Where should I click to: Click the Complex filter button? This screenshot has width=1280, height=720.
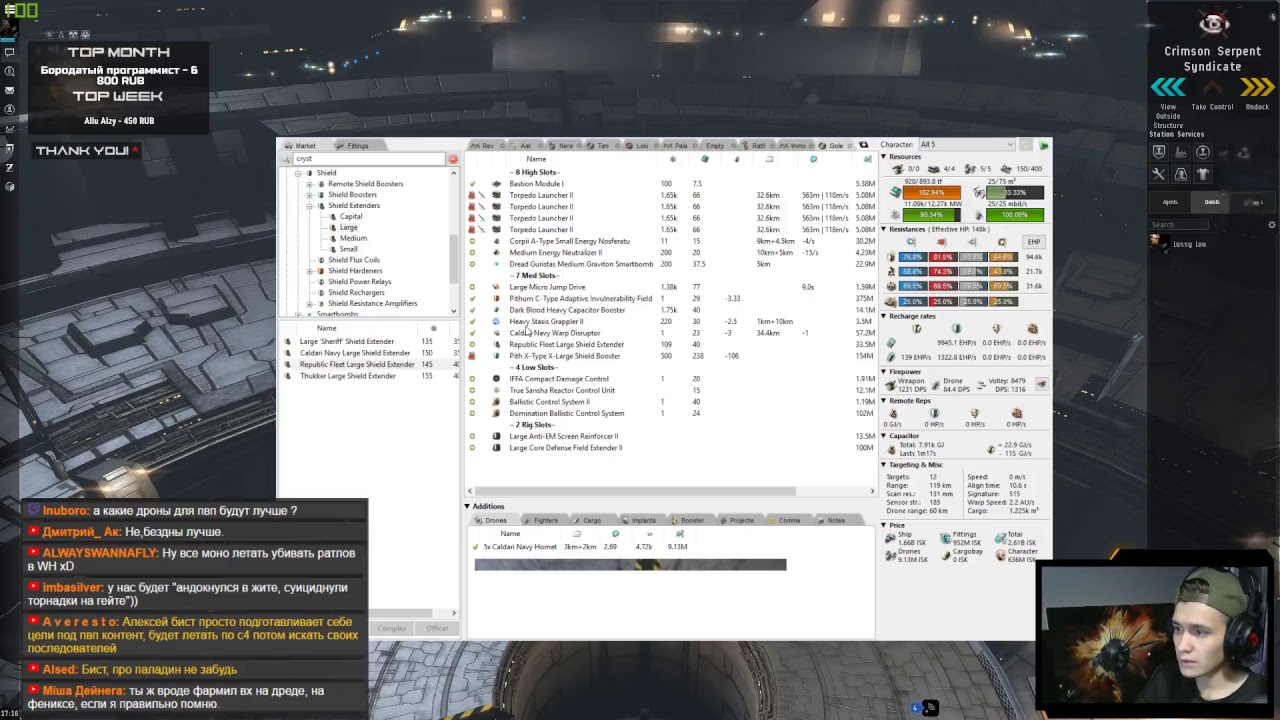click(x=391, y=628)
